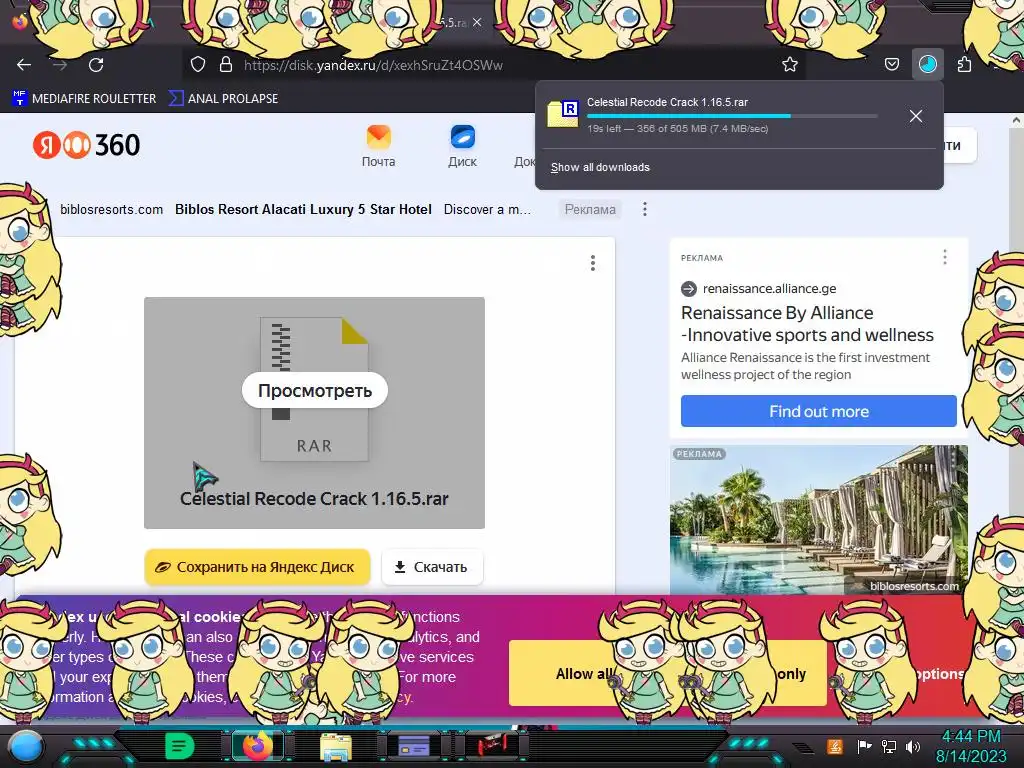Screen dimensions: 1024x768
Task: Click the Start orb in taskbar
Action: pos(25,746)
